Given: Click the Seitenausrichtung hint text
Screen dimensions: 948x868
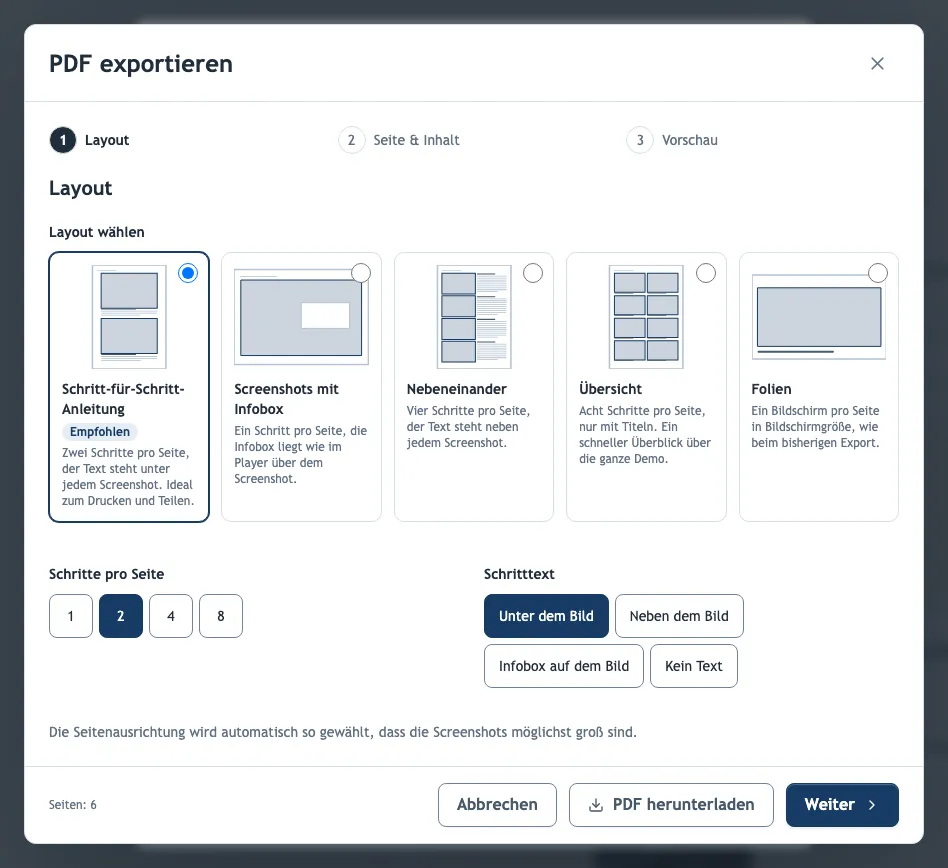Looking at the screenshot, I should point(343,733).
